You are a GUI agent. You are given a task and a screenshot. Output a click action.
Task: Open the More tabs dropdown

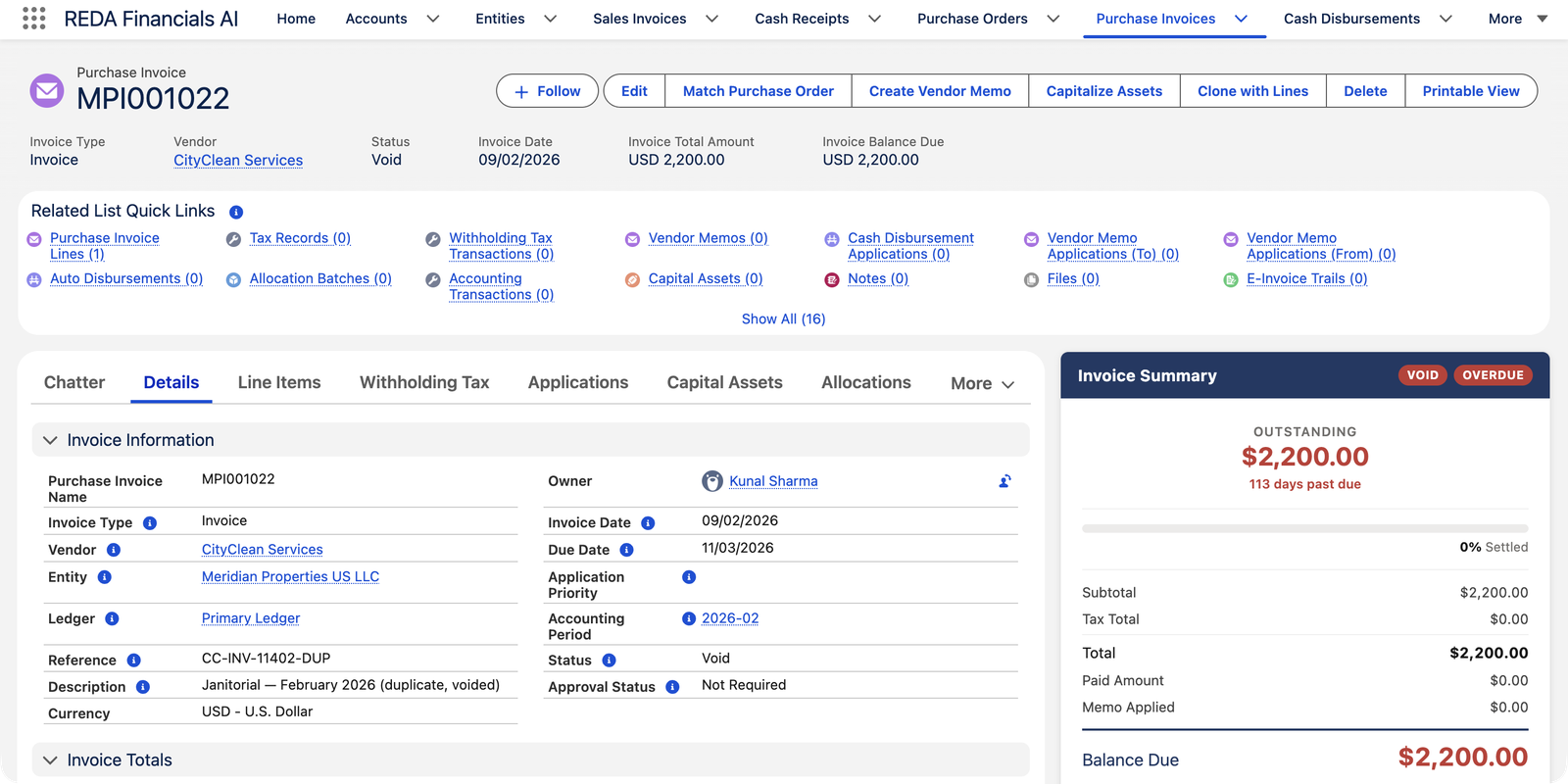click(x=982, y=383)
